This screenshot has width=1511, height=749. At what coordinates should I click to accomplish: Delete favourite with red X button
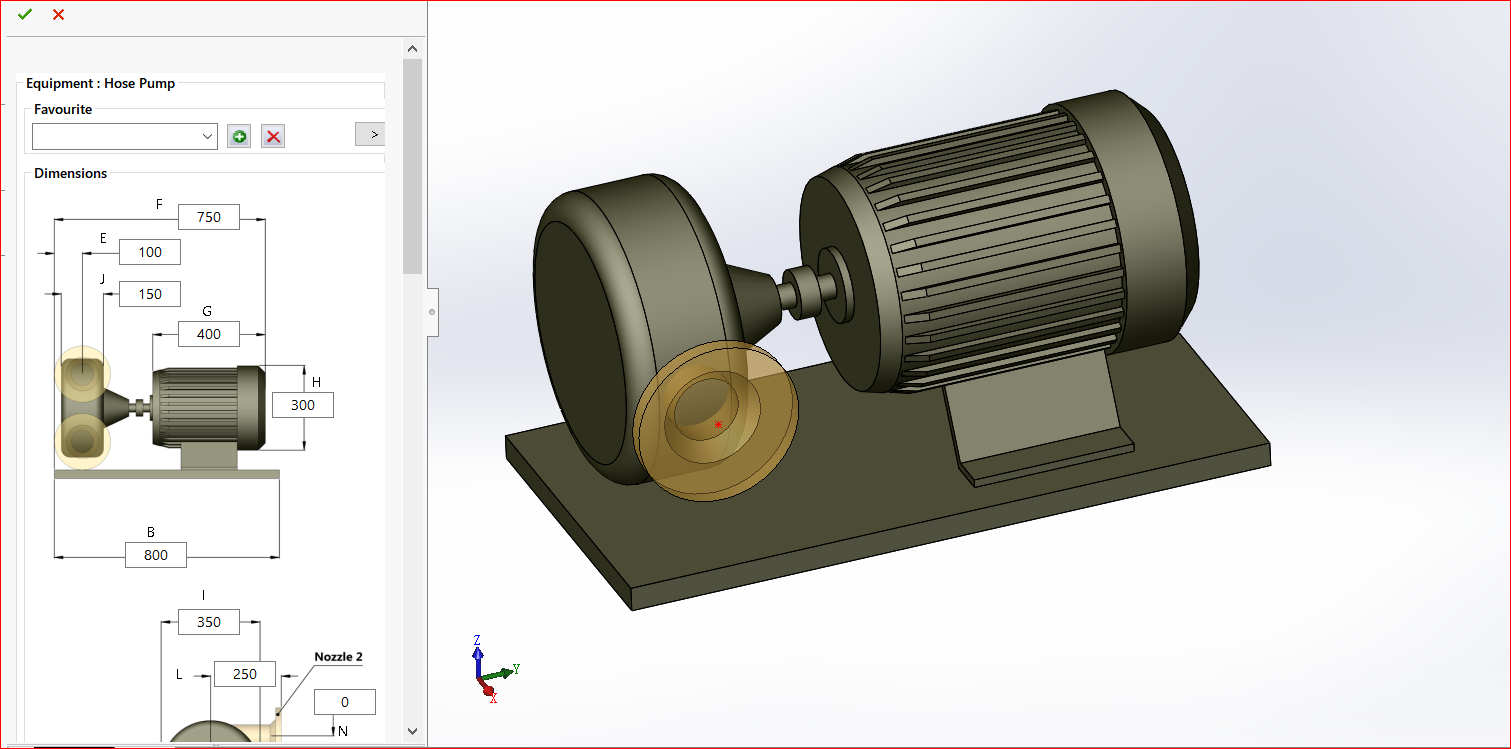(x=273, y=136)
